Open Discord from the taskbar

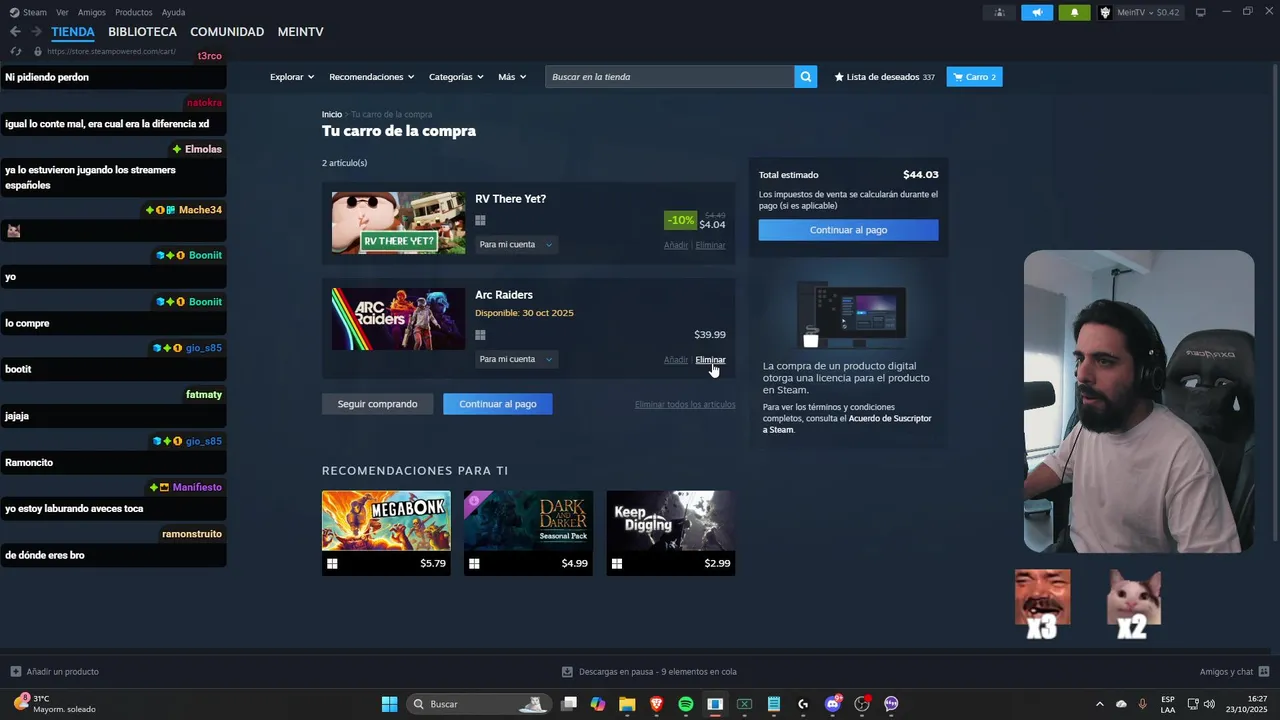coord(832,704)
